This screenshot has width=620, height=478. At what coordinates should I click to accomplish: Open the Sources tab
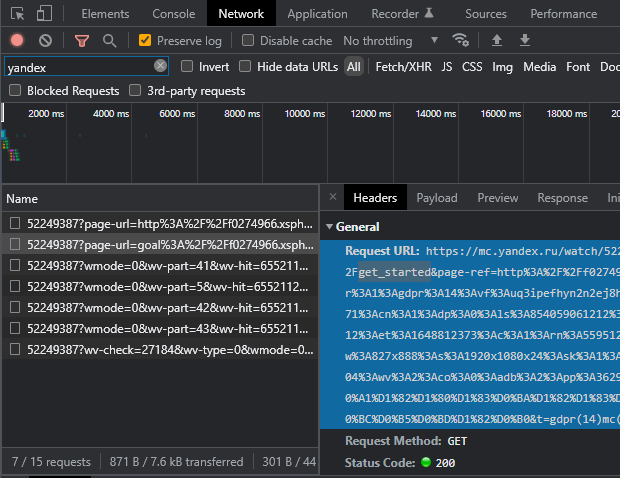coord(486,14)
